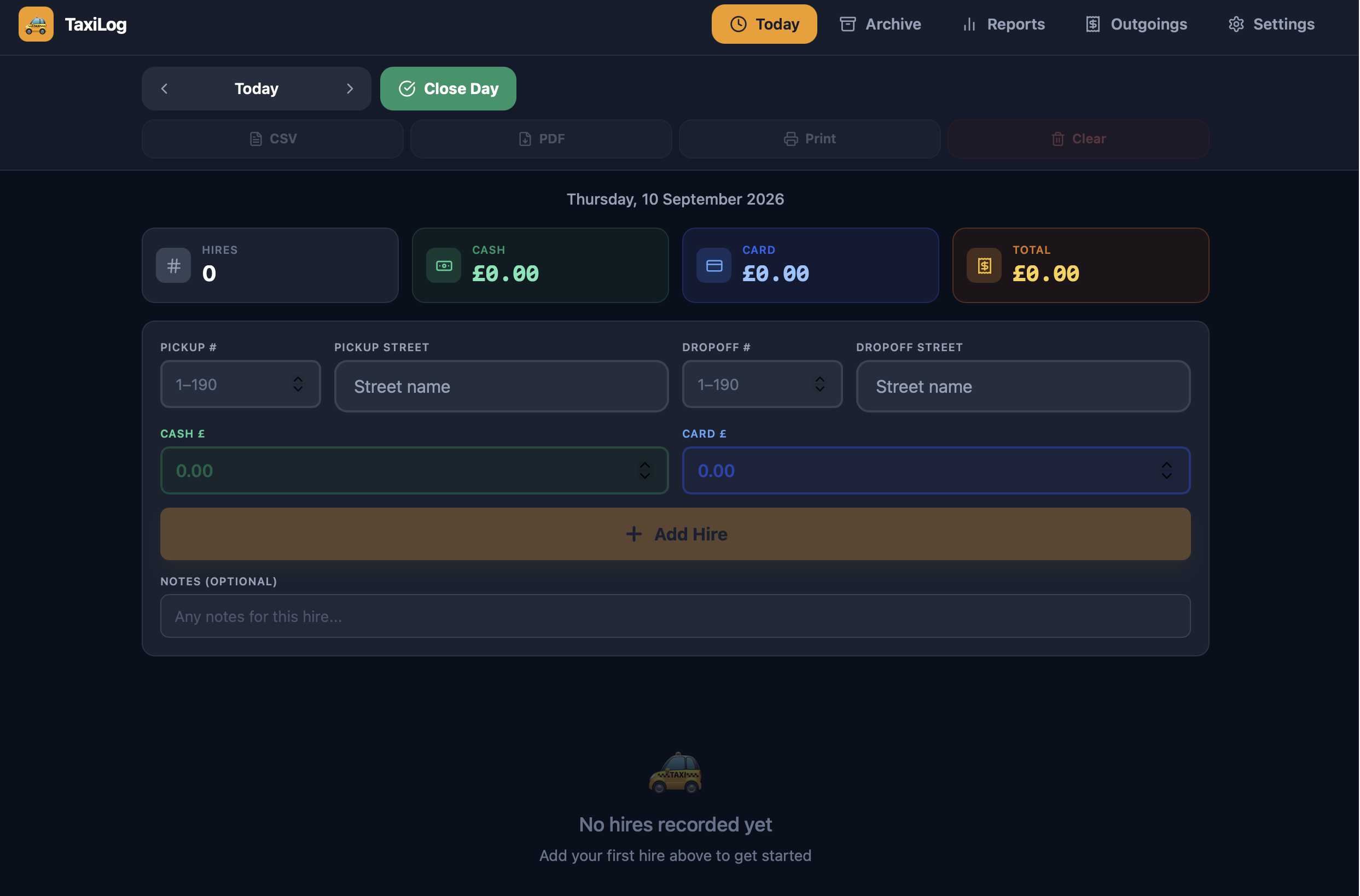This screenshot has height=896, width=1360.
Task: Click the 'No hires recorded yet' text
Action: (x=676, y=825)
